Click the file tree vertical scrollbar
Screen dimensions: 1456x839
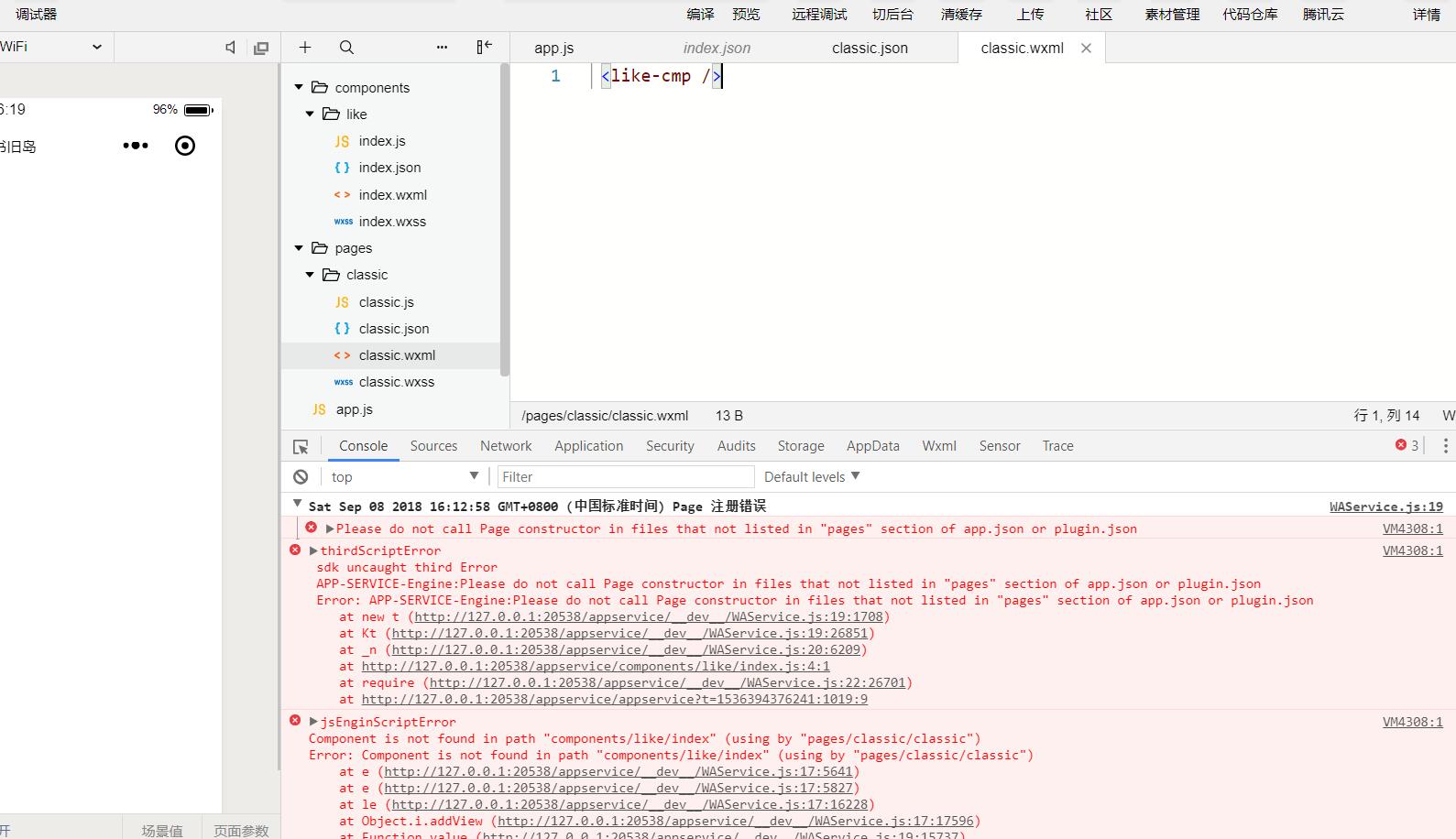pos(505,220)
